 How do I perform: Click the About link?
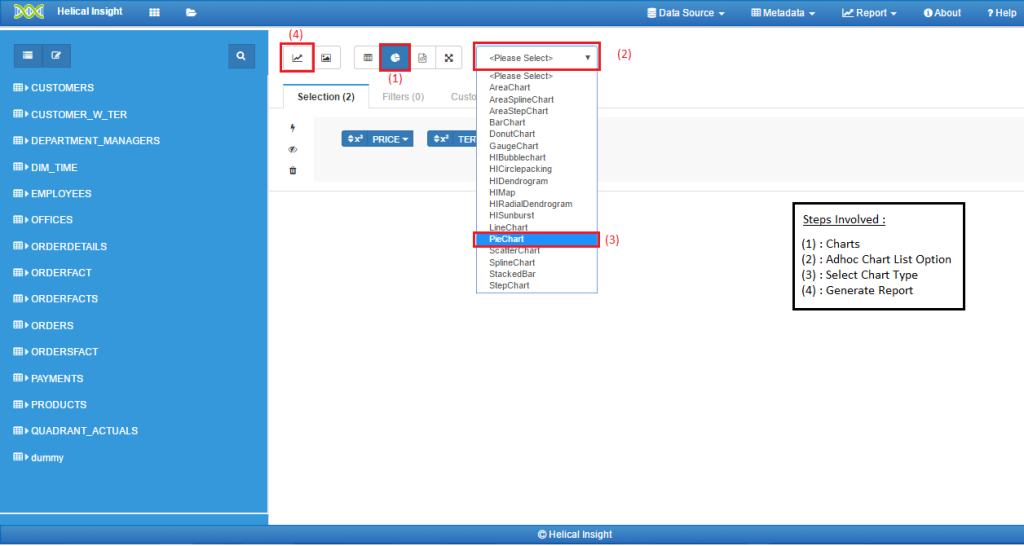pyautogui.click(x=942, y=13)
